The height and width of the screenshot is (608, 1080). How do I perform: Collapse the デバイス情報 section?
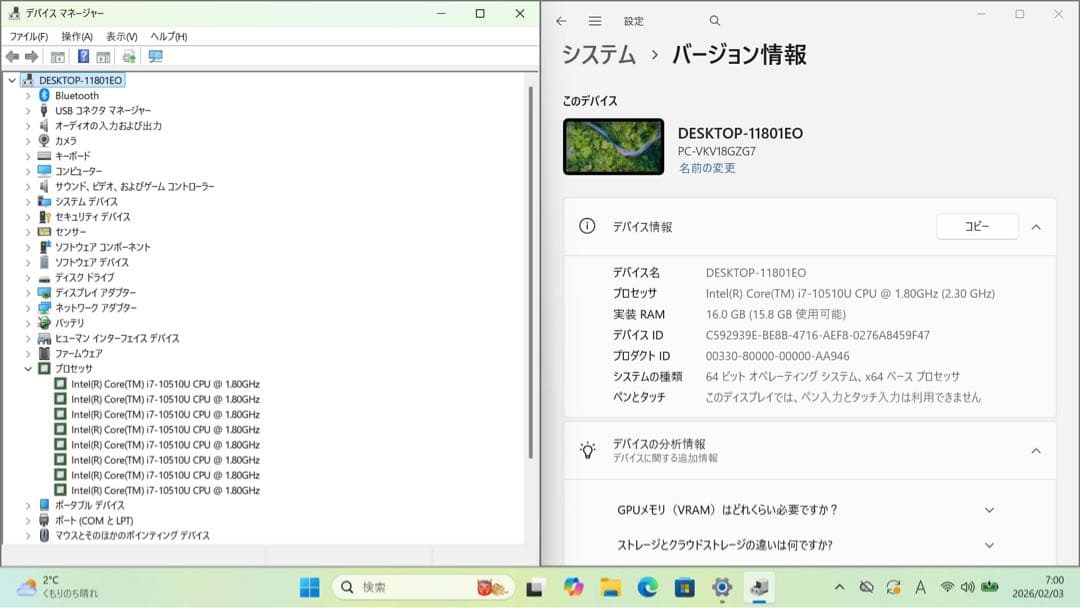point(1036,227)
